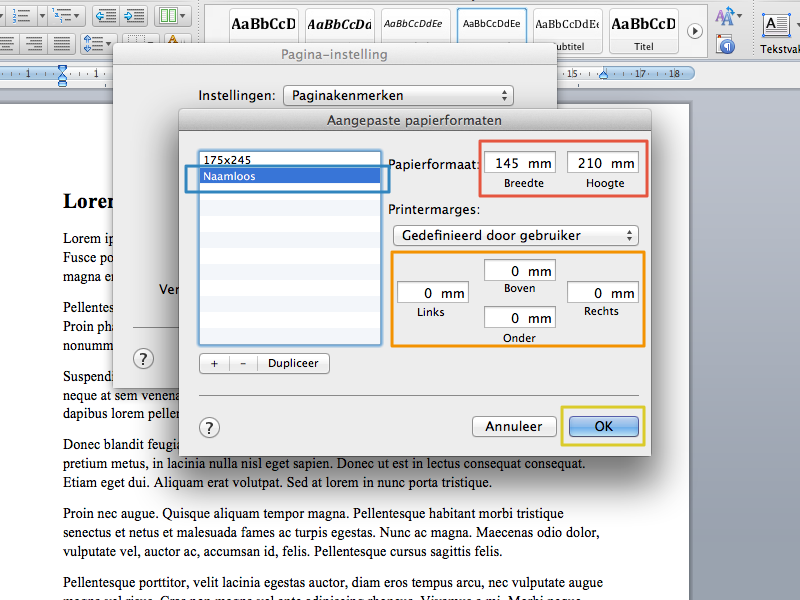
Task: Open the columns layout tool
Action: tap(172, 15)
